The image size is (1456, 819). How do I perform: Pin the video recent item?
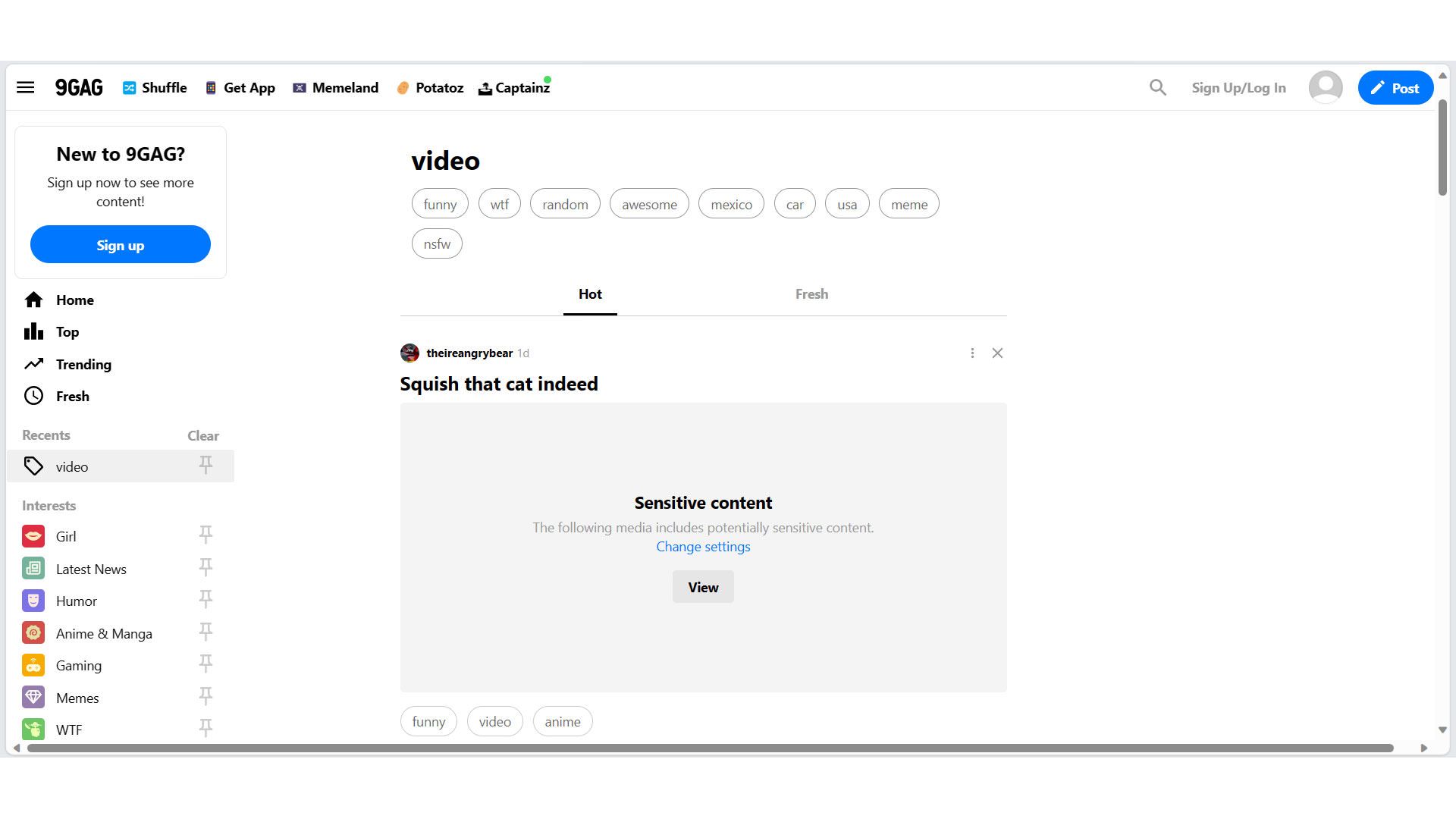pos(206,465)
